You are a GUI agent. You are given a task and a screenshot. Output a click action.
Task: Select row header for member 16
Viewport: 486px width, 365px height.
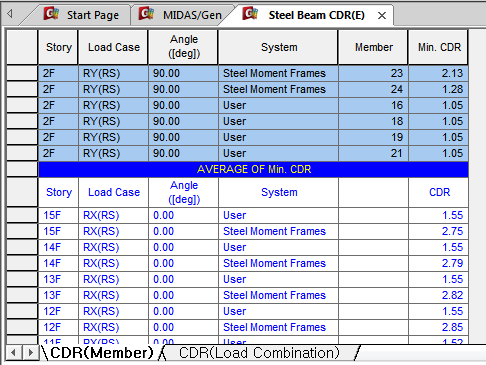click(22, 105)
